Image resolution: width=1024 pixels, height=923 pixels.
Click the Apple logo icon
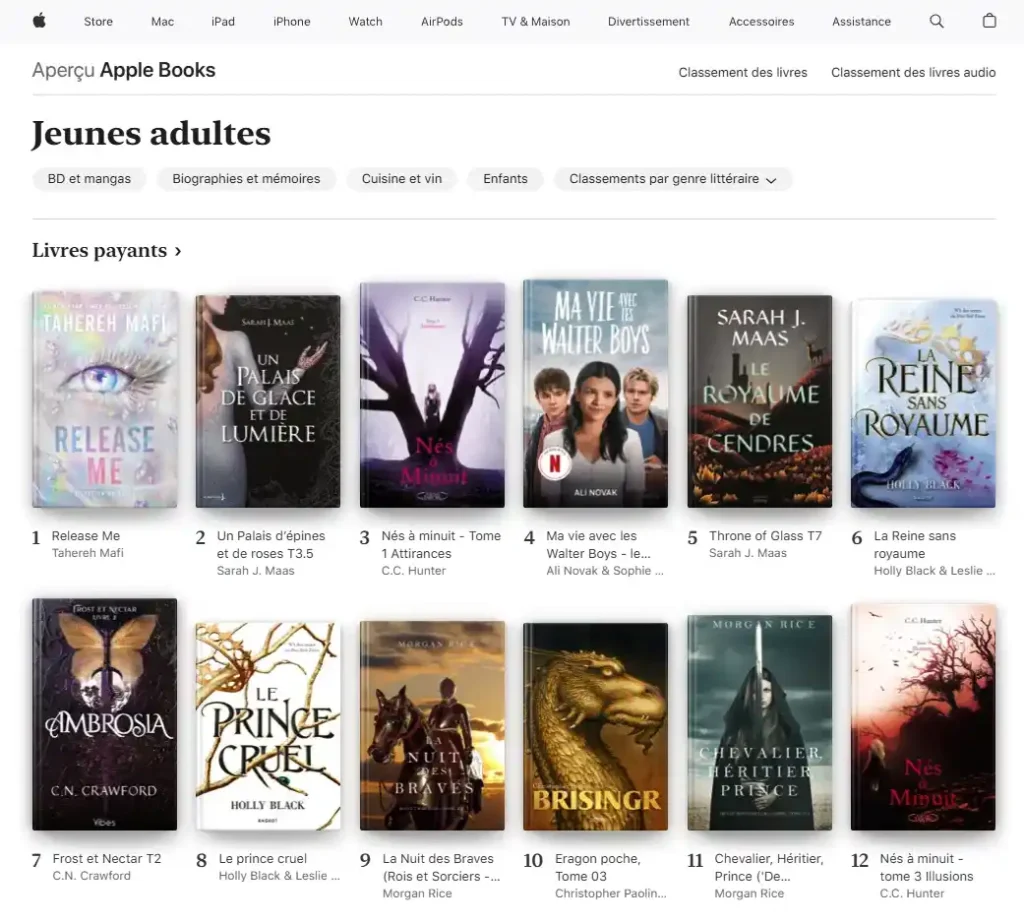click(x=39, y=21)
